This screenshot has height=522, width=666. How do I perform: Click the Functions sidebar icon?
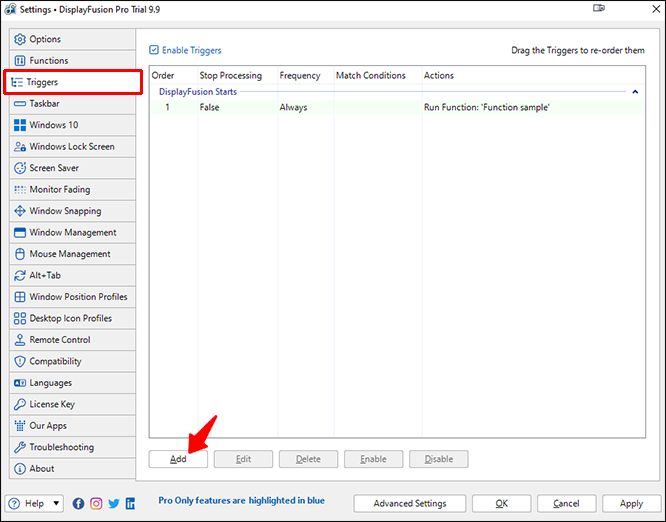20,61
